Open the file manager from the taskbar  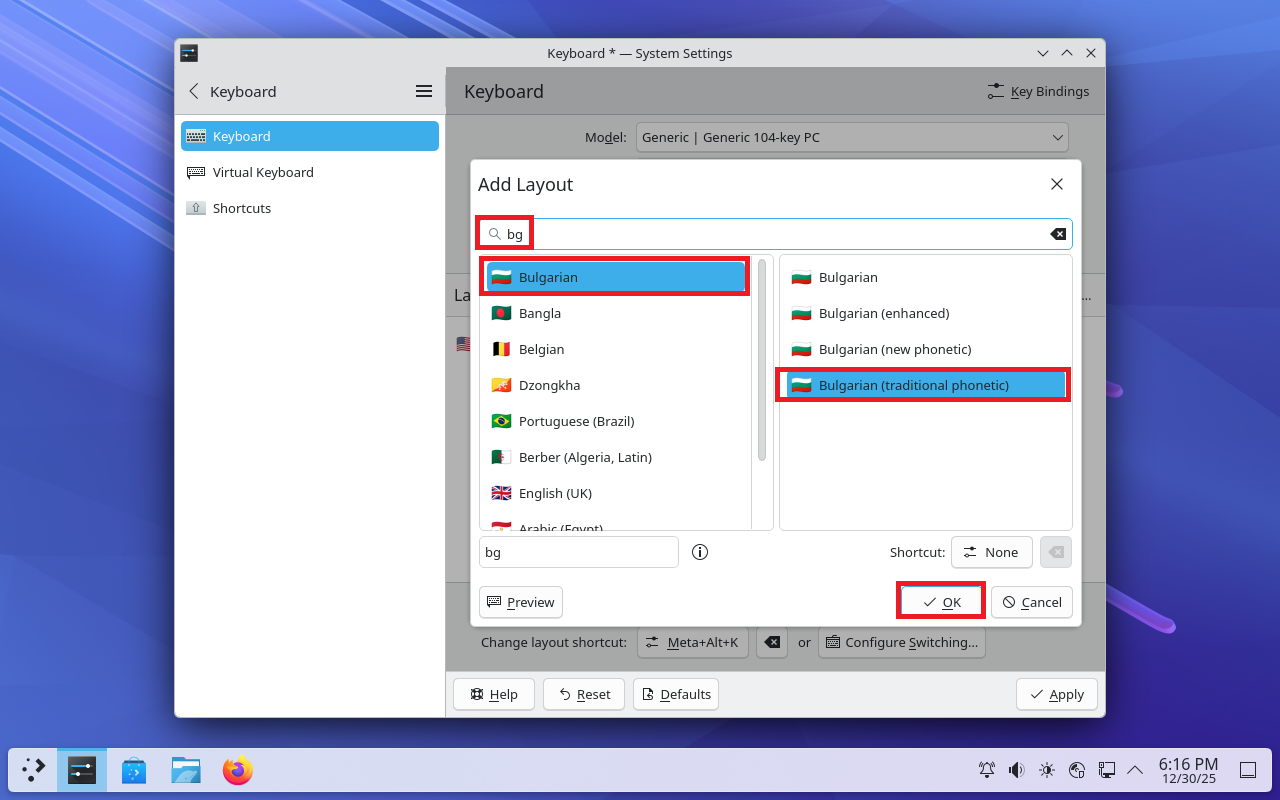pos(186,770)
